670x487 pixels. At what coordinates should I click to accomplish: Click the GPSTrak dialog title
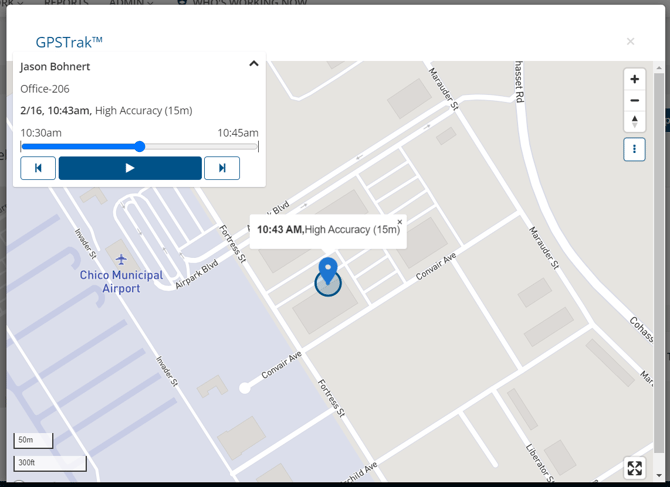(x=69, y=41)
